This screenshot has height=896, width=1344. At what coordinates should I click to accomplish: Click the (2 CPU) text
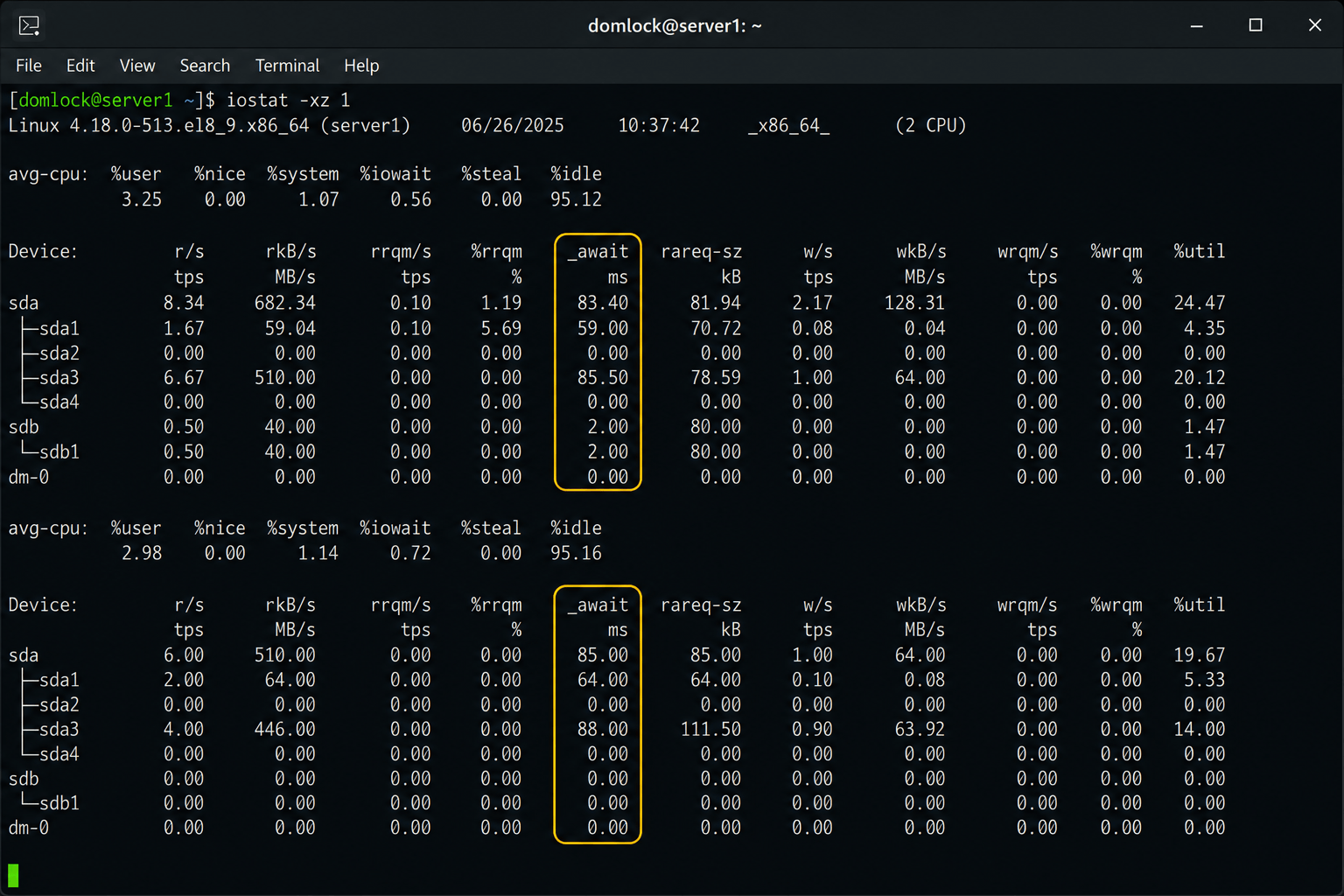931,125
